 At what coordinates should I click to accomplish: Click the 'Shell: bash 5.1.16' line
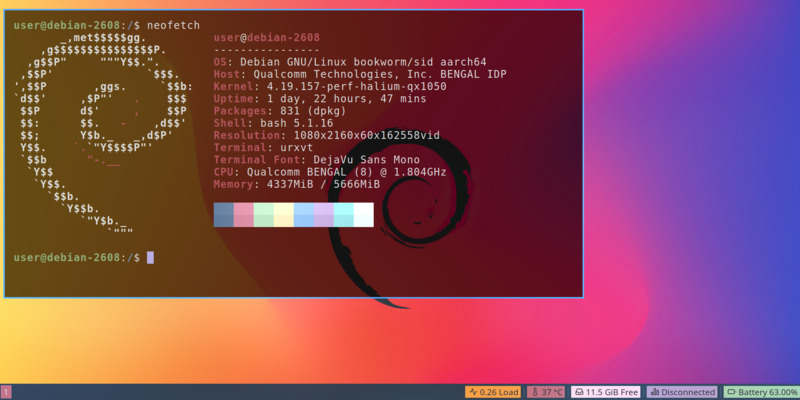(x=273, y=123)
